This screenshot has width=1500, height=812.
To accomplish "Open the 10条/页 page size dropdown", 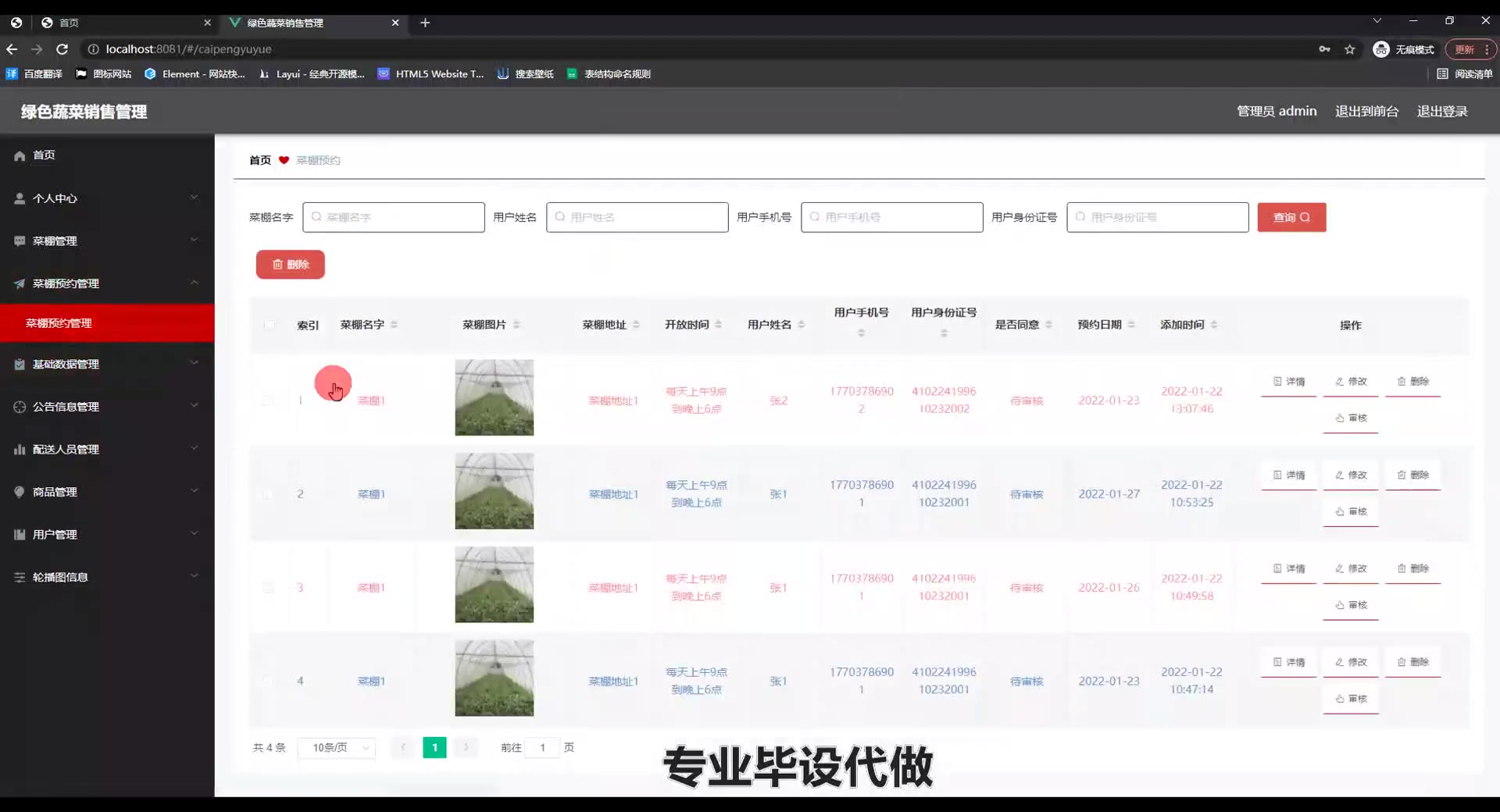I will point(337,748).
